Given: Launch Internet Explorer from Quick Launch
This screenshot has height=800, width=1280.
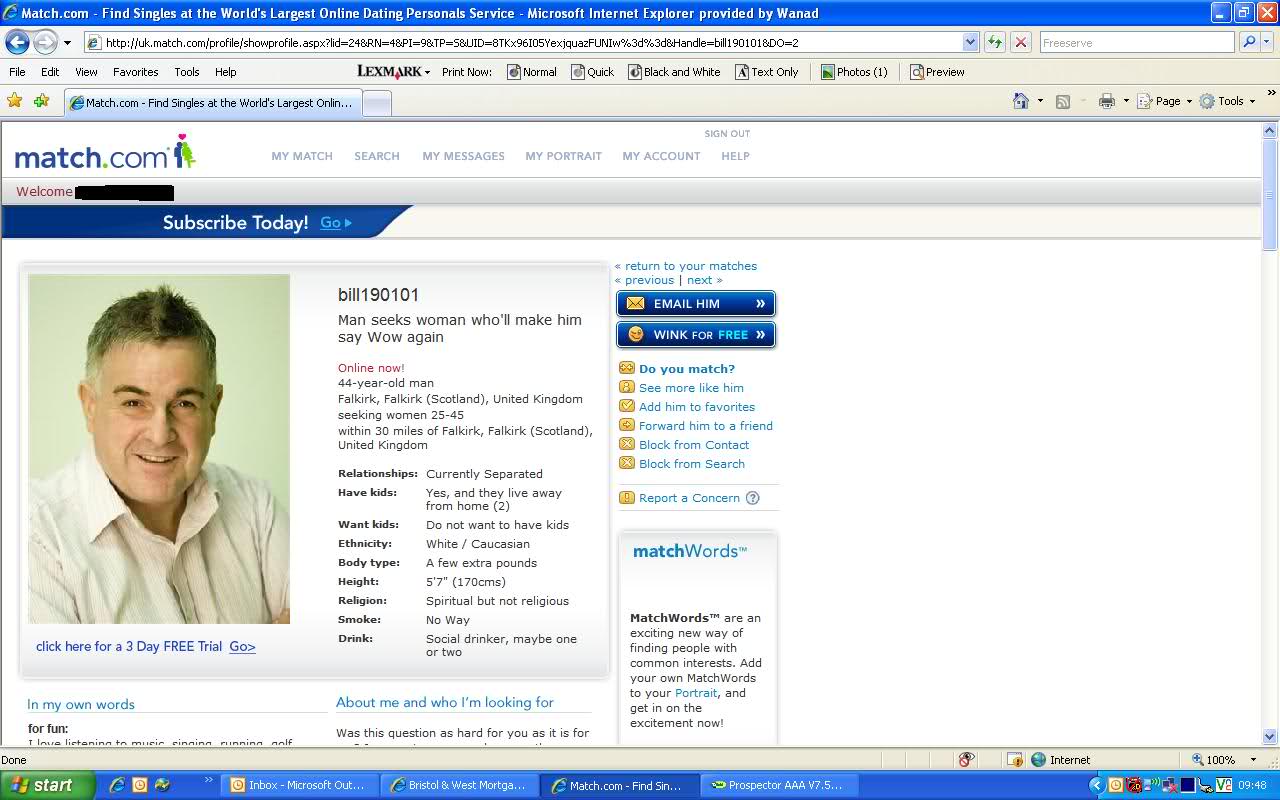Looking at the screenshot, I should (117, 785).
